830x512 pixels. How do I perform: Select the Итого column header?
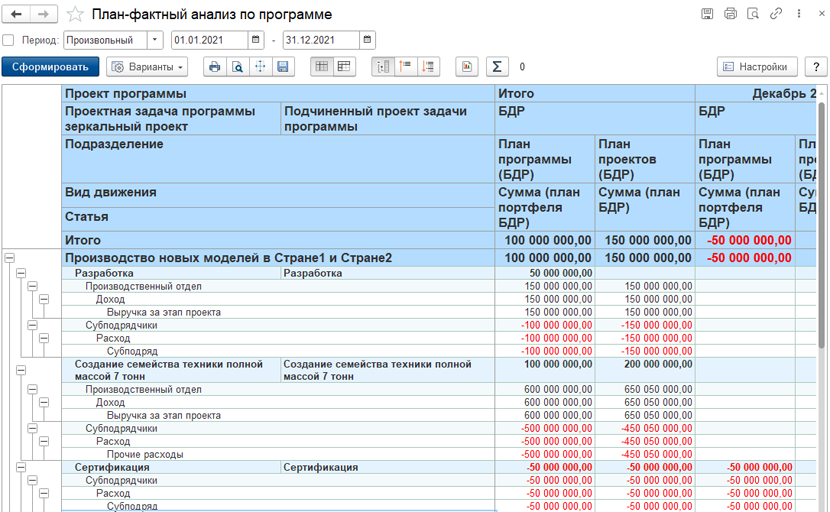point(595,94)
